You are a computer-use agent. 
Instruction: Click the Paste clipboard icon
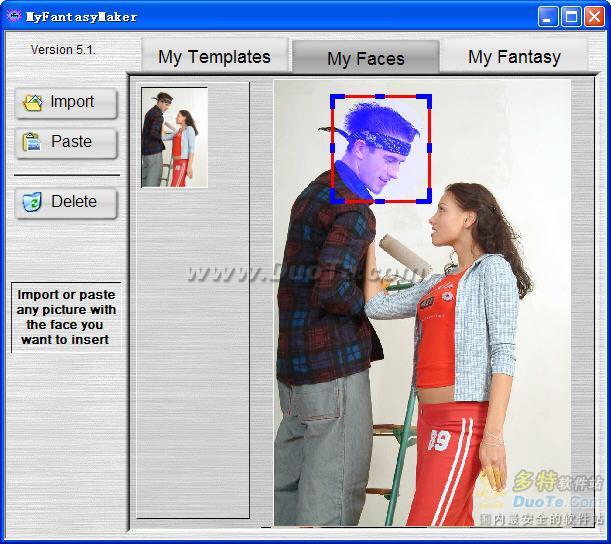[33, 142]
